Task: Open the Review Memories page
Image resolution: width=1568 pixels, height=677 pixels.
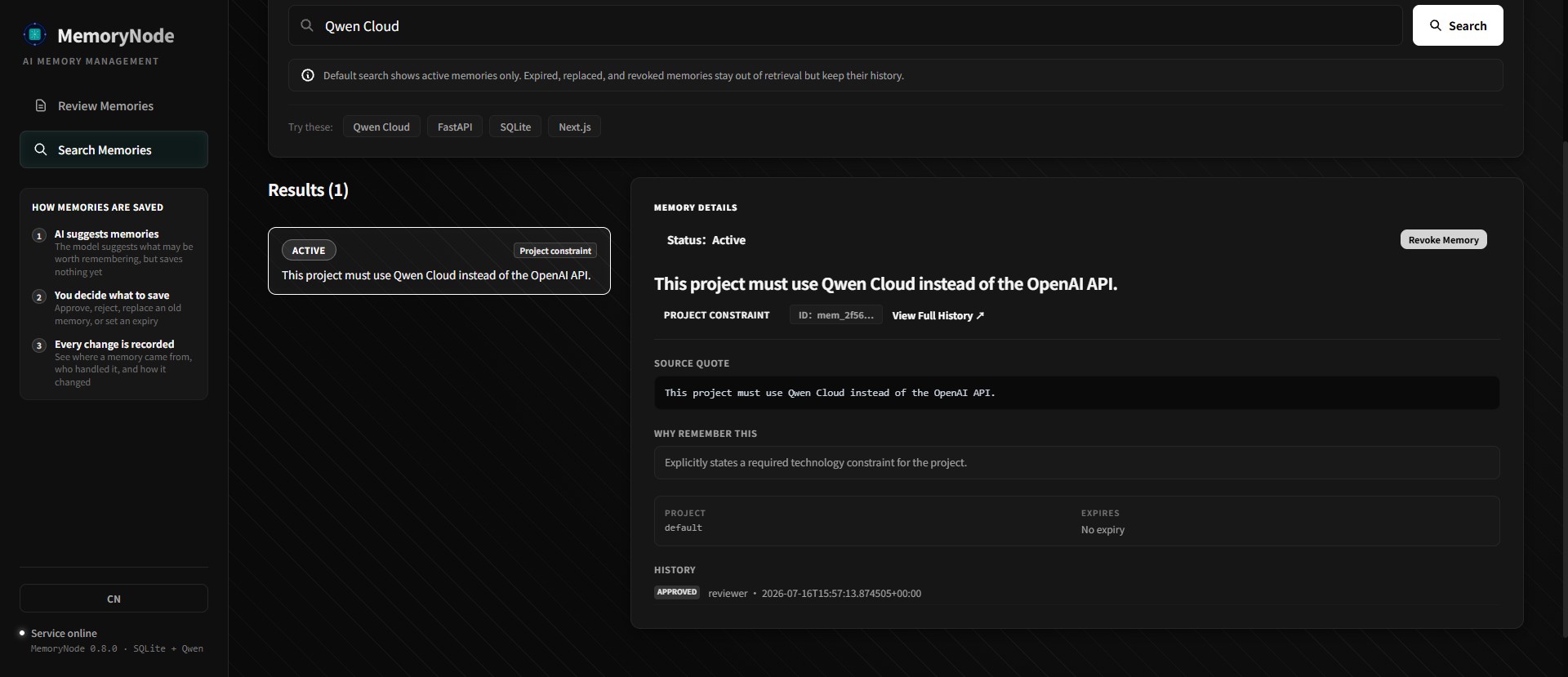Action: tap(114, 105)
